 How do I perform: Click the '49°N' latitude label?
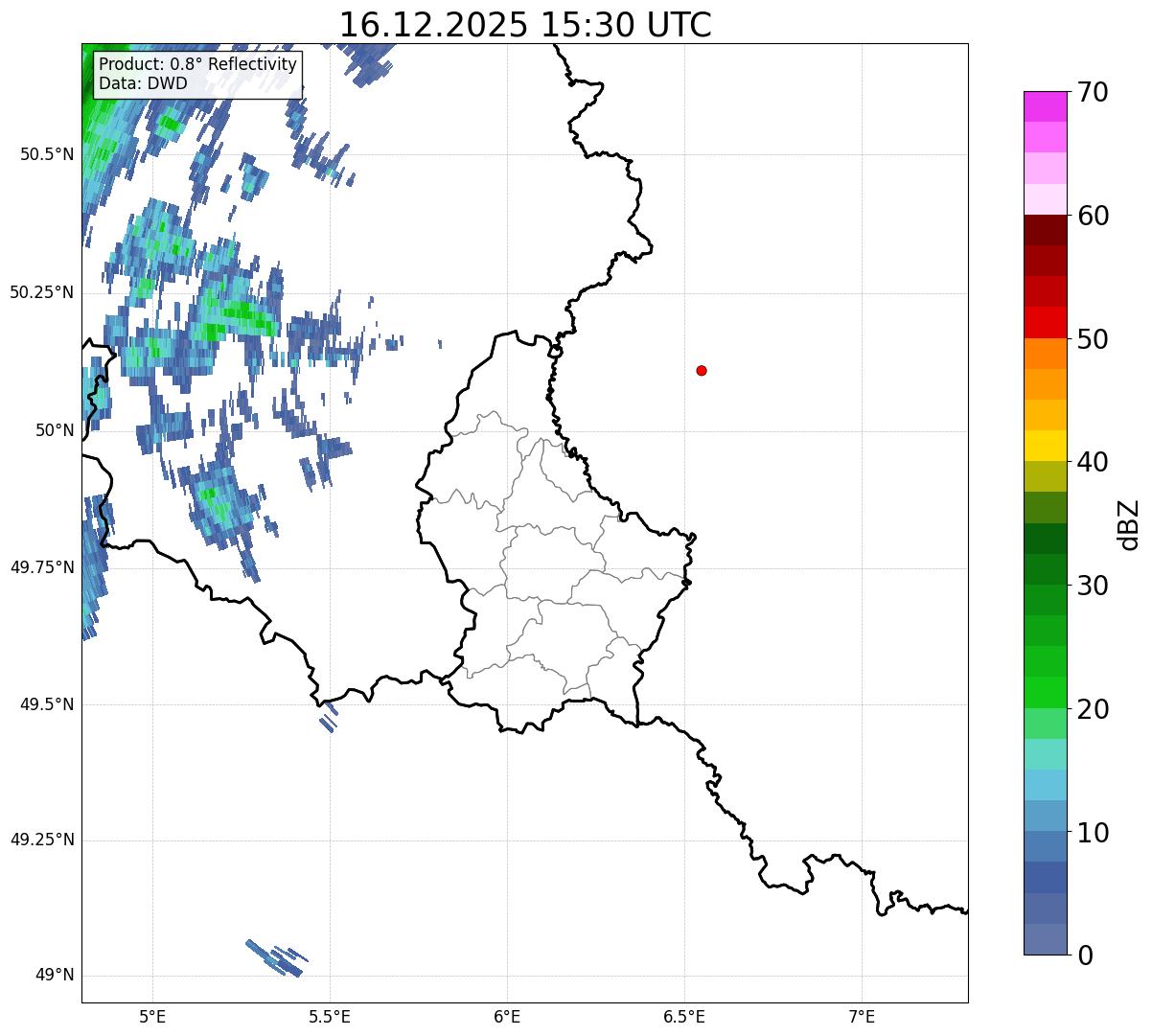click(55, 976)
